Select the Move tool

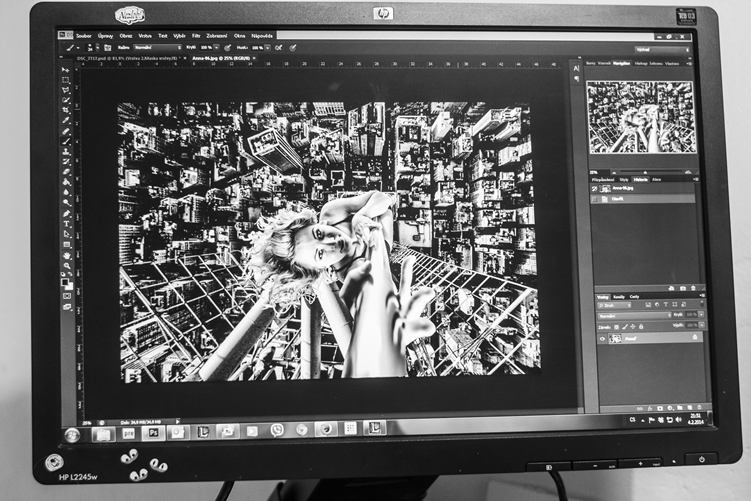pyautogui.click(x=65, y=70)
